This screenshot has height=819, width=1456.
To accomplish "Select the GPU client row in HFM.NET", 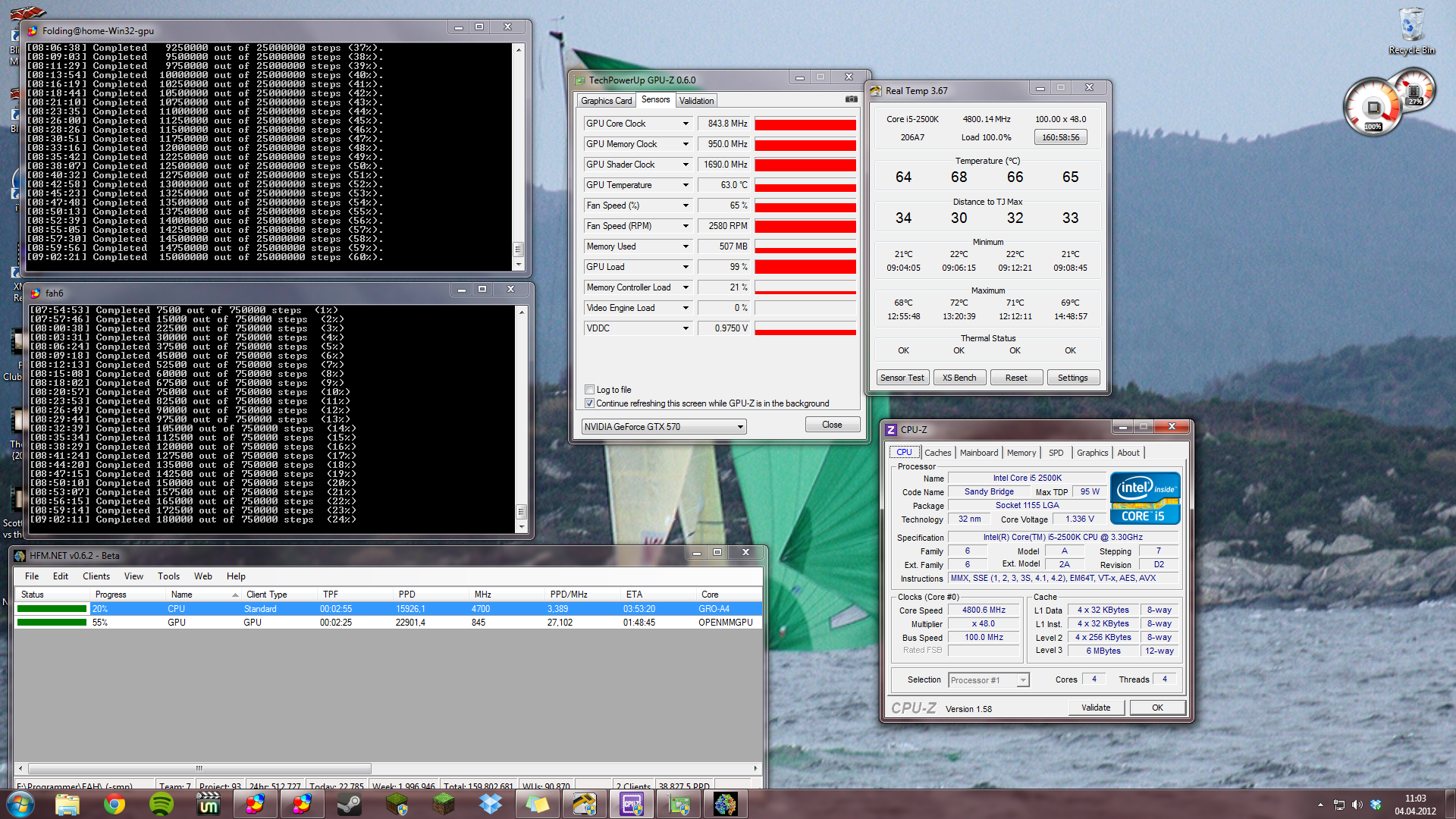I will coord(388,623).
